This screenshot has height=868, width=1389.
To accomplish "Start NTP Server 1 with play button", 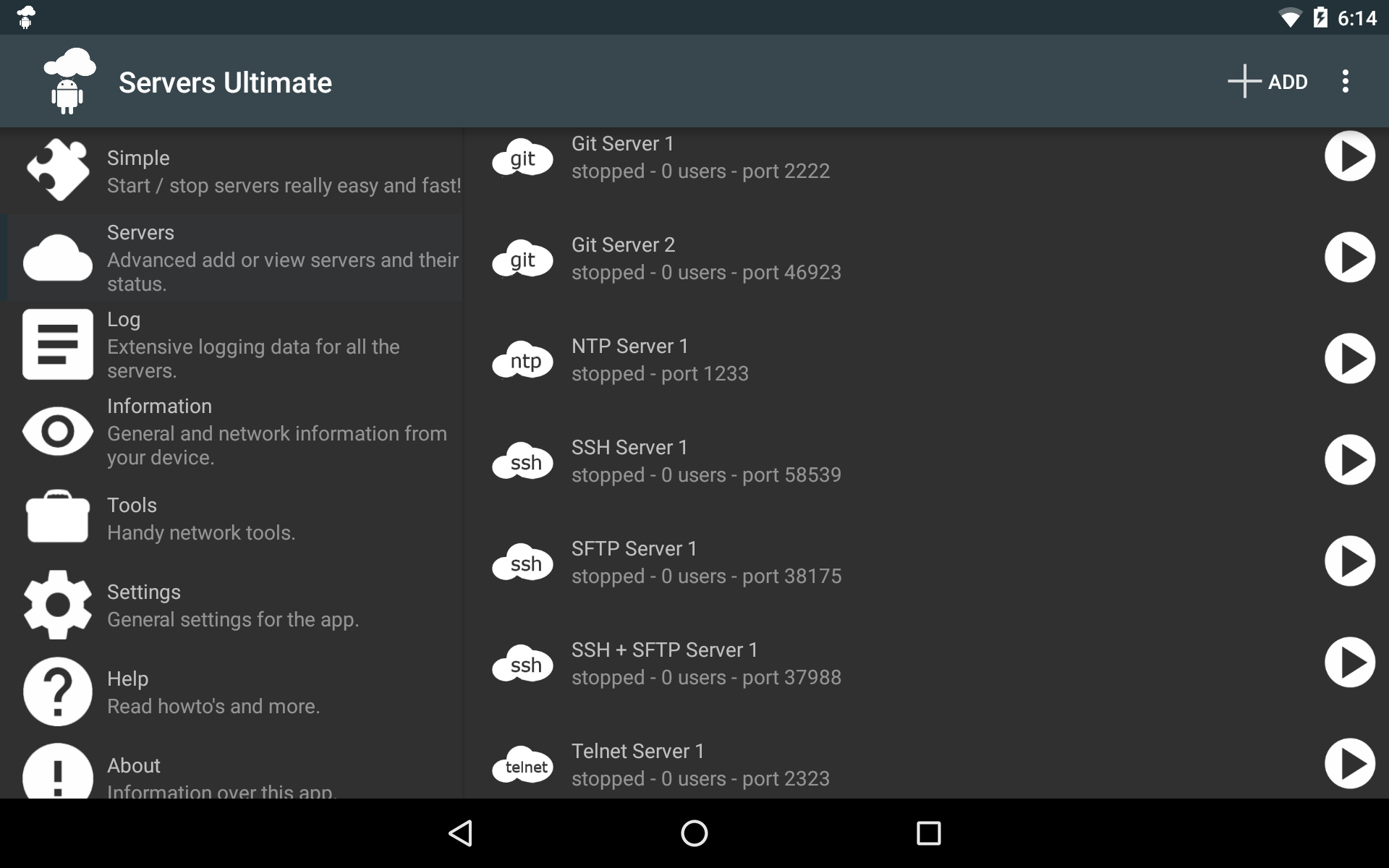I will (1349, 359).
